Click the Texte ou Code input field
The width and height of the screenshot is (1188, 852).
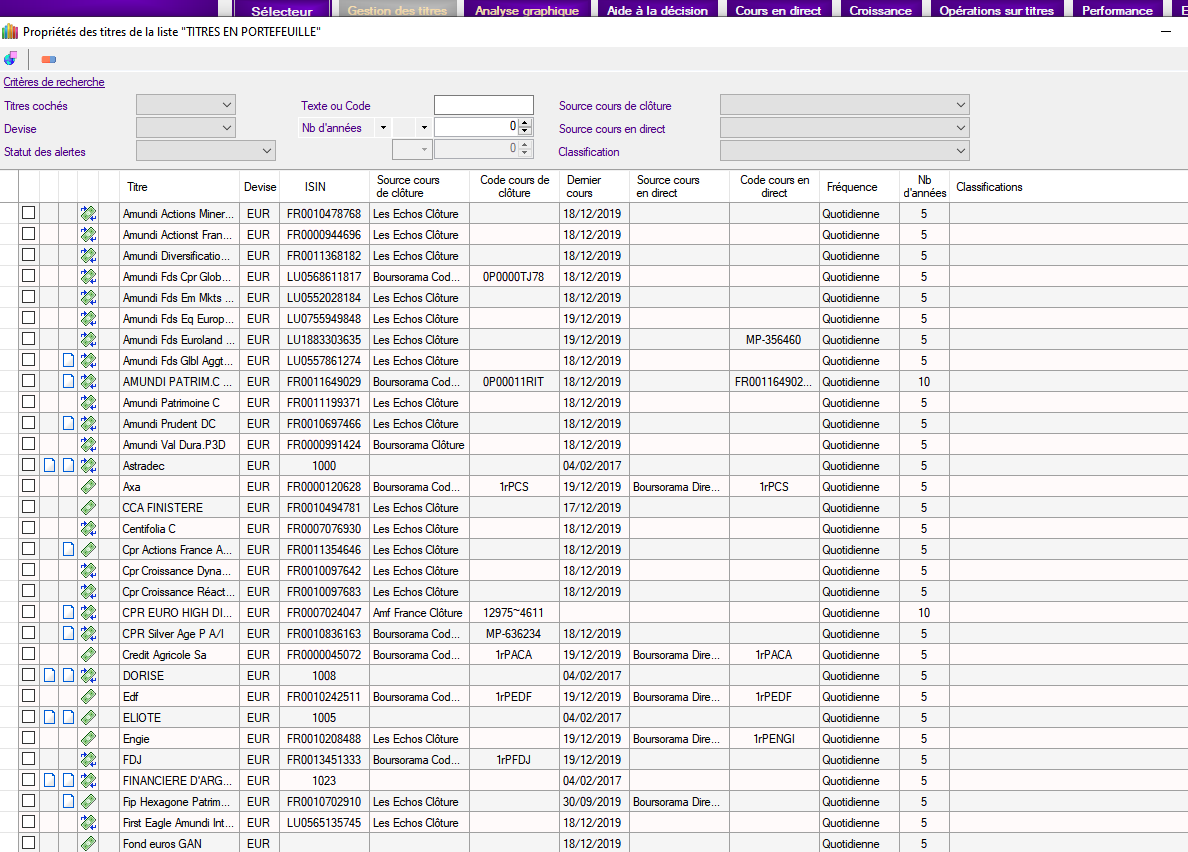click(x=483, y=105)
